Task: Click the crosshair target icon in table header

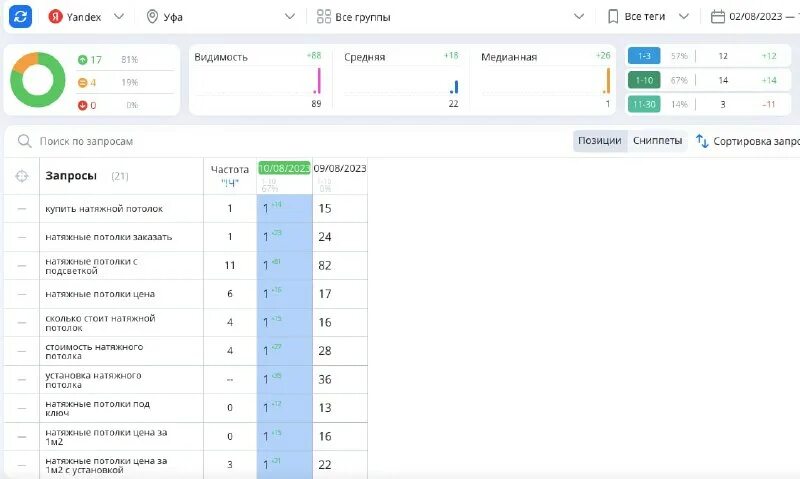Action: click(21, 176)
